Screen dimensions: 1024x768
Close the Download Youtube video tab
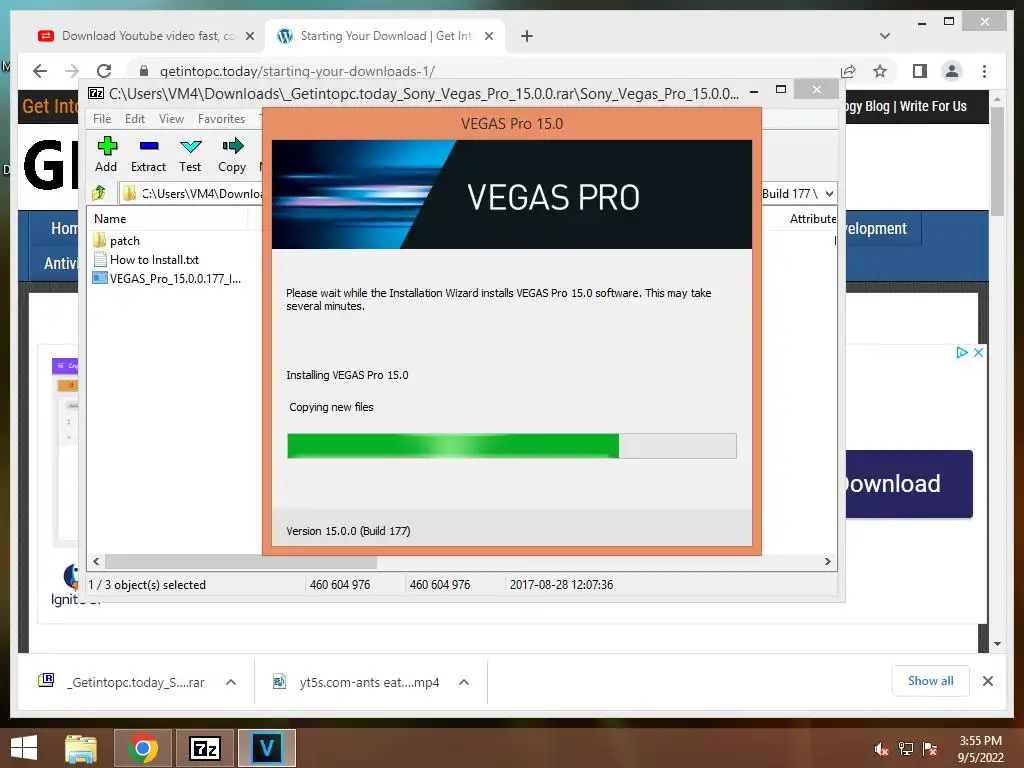[x=249, y=37]
